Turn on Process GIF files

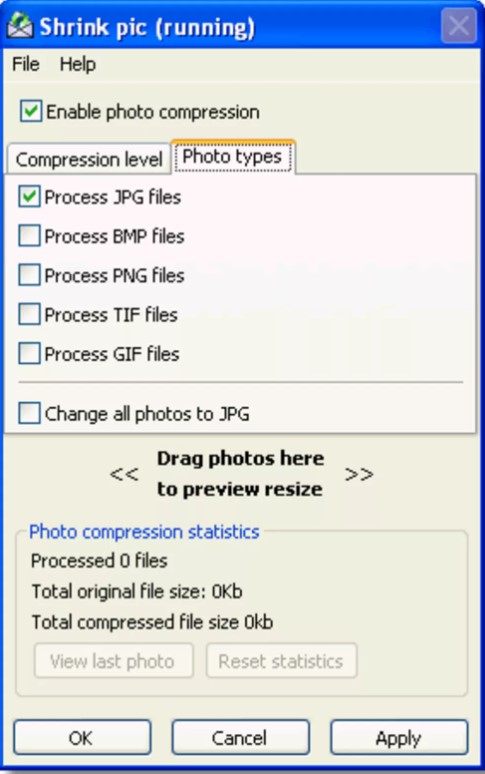[29, 353]
